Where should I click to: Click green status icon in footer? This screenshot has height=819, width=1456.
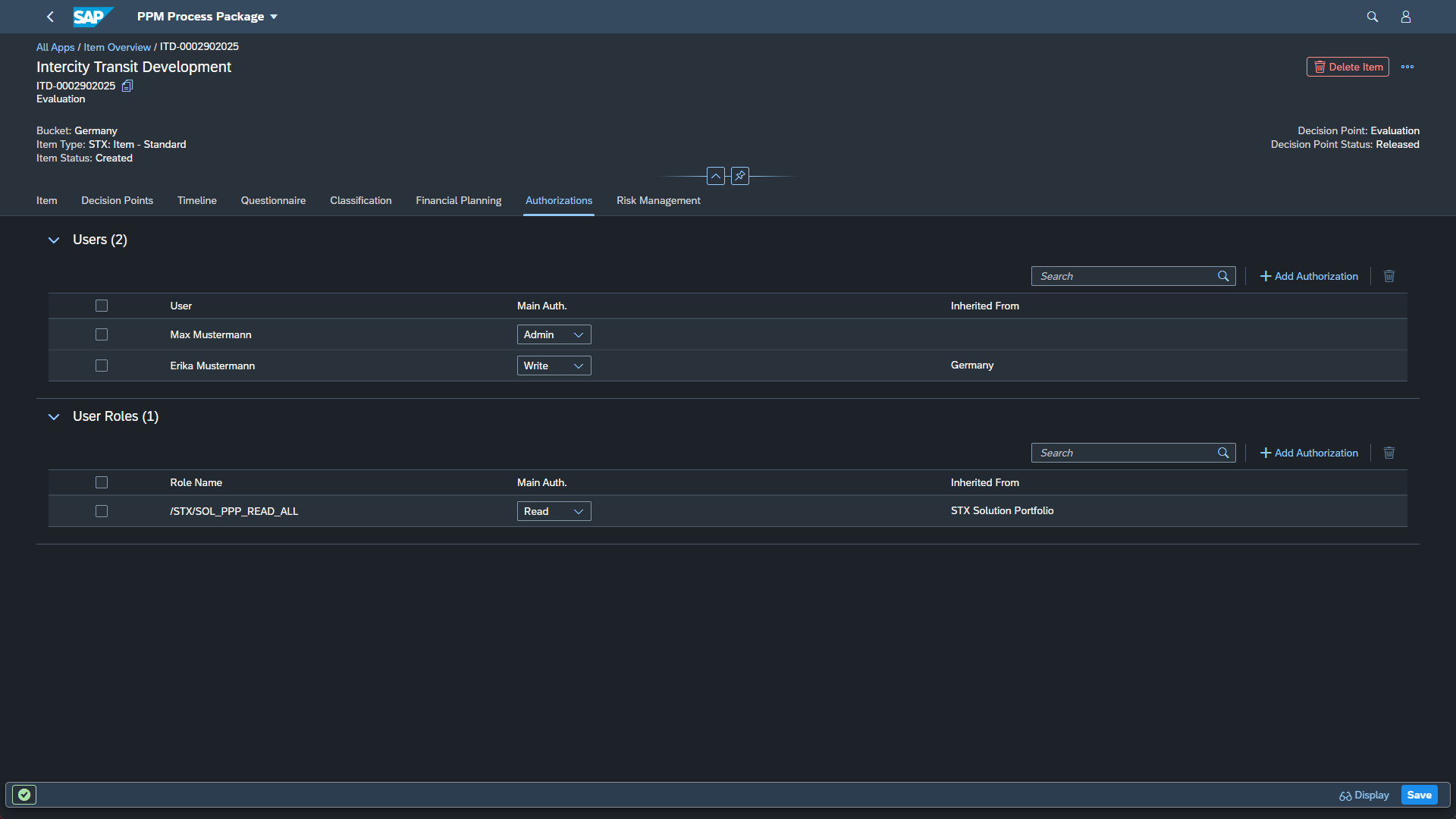tap(24, 795)
